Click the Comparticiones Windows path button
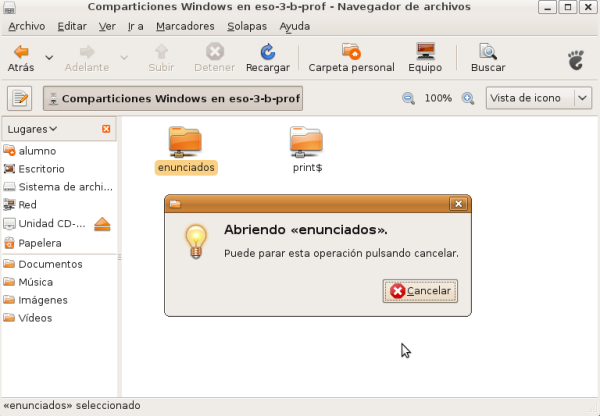 pyautogui.click(x=173, y=99)
